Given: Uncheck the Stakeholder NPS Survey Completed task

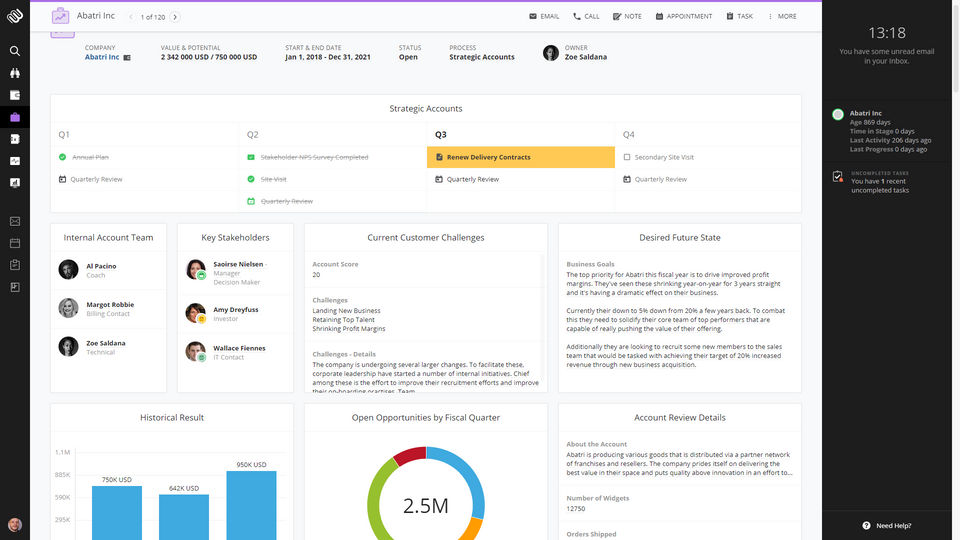Looking at the screenshot, I should [x=251, y=157].
